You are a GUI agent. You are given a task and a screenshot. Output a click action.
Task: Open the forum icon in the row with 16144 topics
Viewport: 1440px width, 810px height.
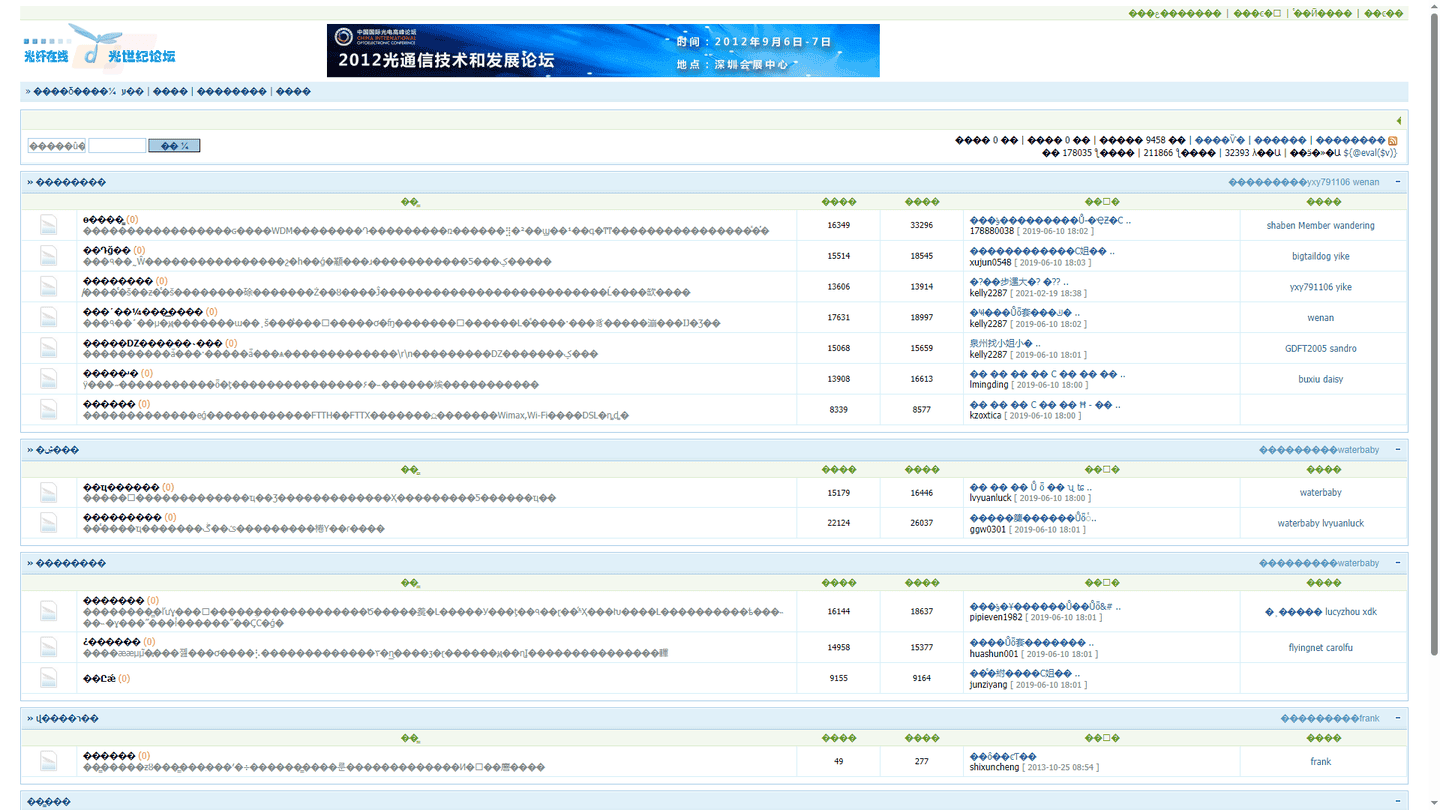[x=48, y=611]
